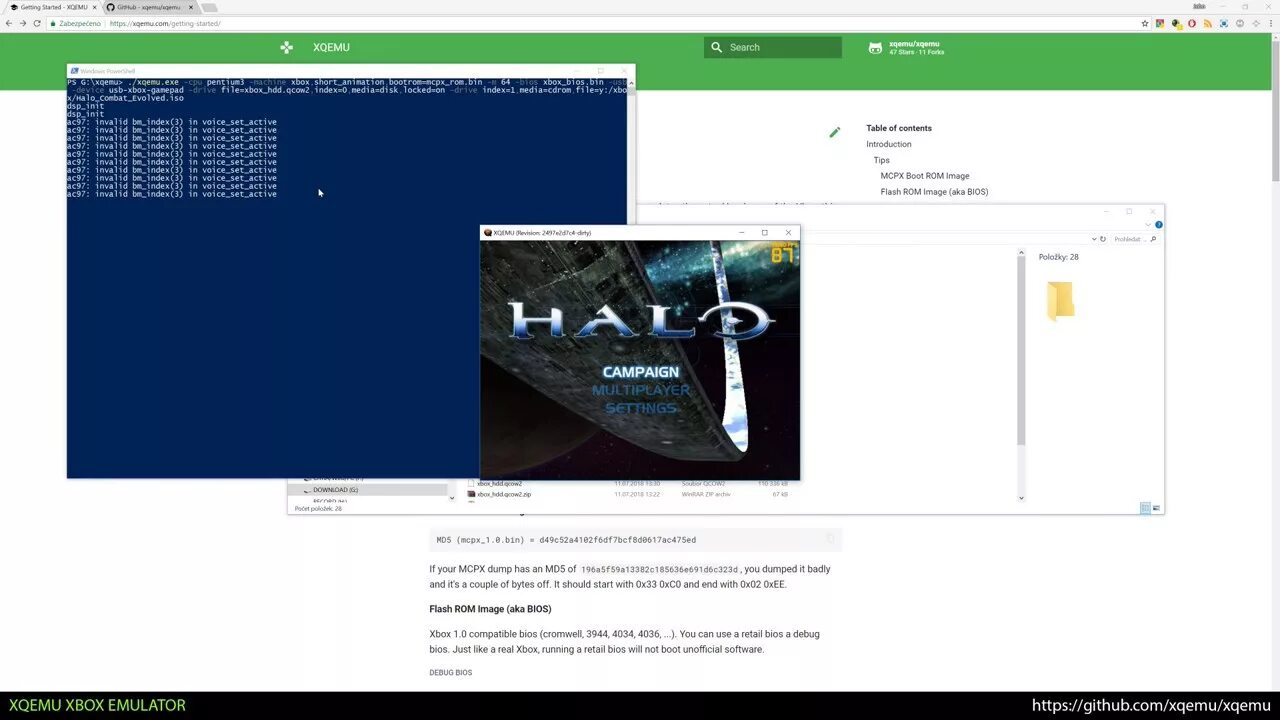Click the browser back arrow
1280x720 pixels.
tap(9, 23)
